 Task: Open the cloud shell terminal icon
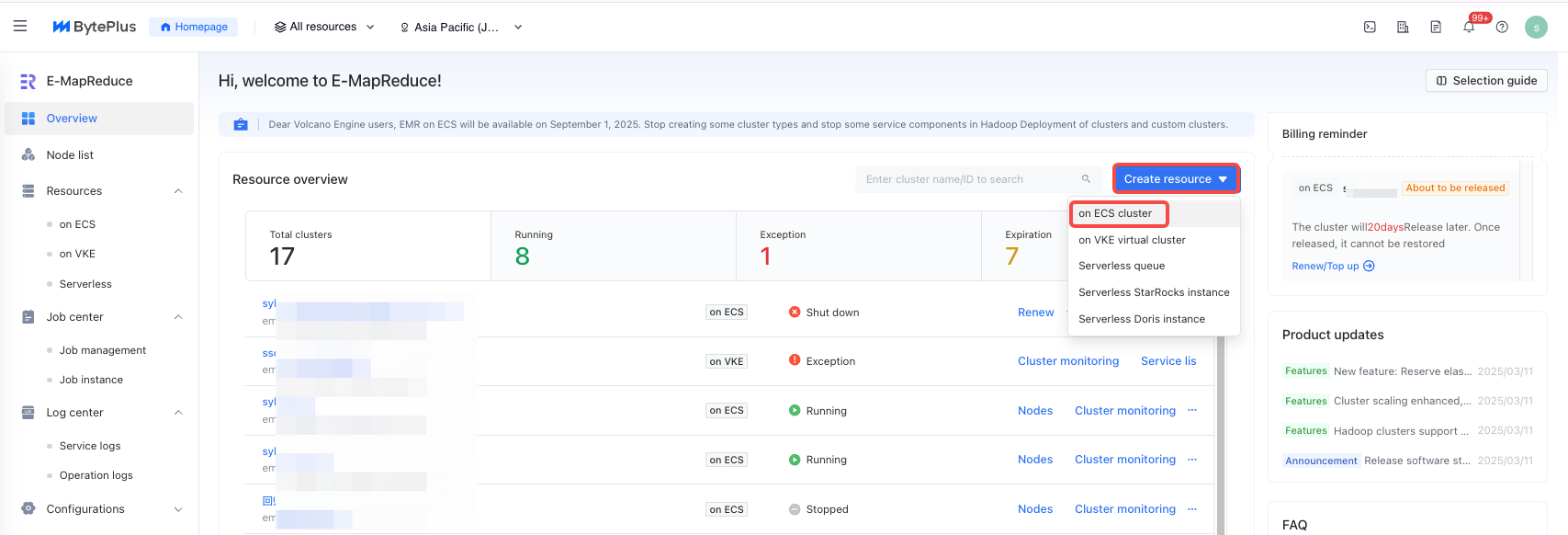click(1370, 28)
